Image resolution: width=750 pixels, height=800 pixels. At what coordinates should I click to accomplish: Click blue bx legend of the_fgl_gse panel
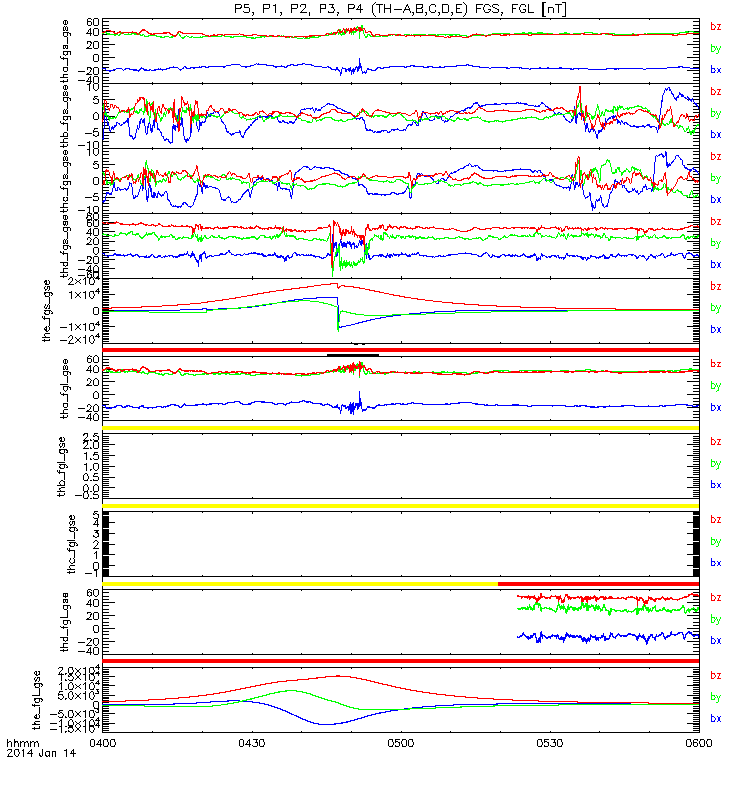pos(716,718)
